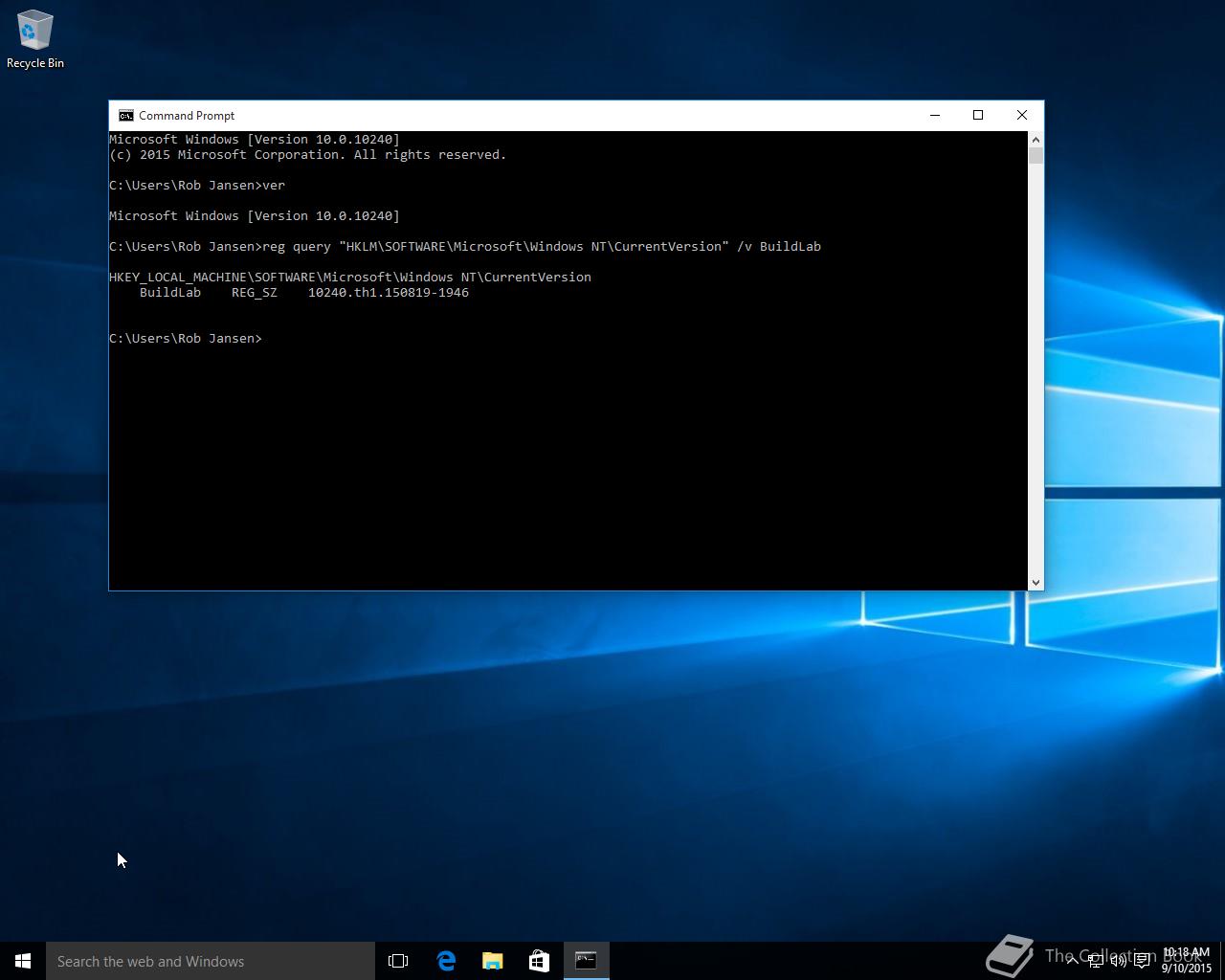1225x980 pixels.
Task: Open the Action Center notifications icon
Action: click(1142, 961)
